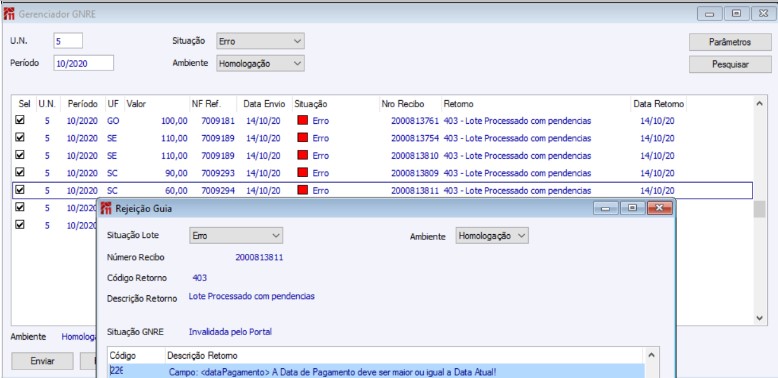Close the Rejeição Guia dialog
Viewport: 778px width, 378px height.
coord(659,208)
